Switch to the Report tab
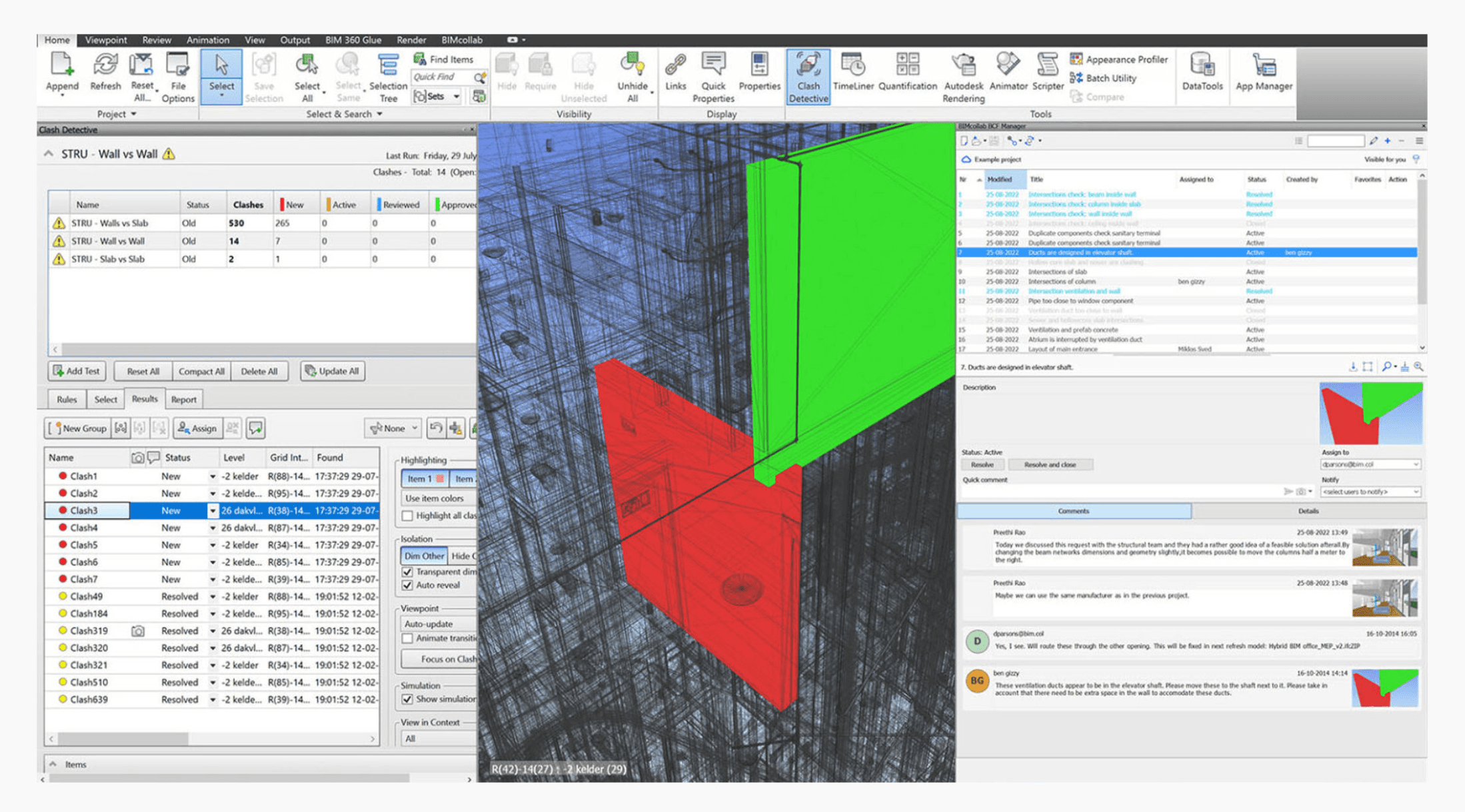The image size is (1465, 812). (x=183, y=399)
